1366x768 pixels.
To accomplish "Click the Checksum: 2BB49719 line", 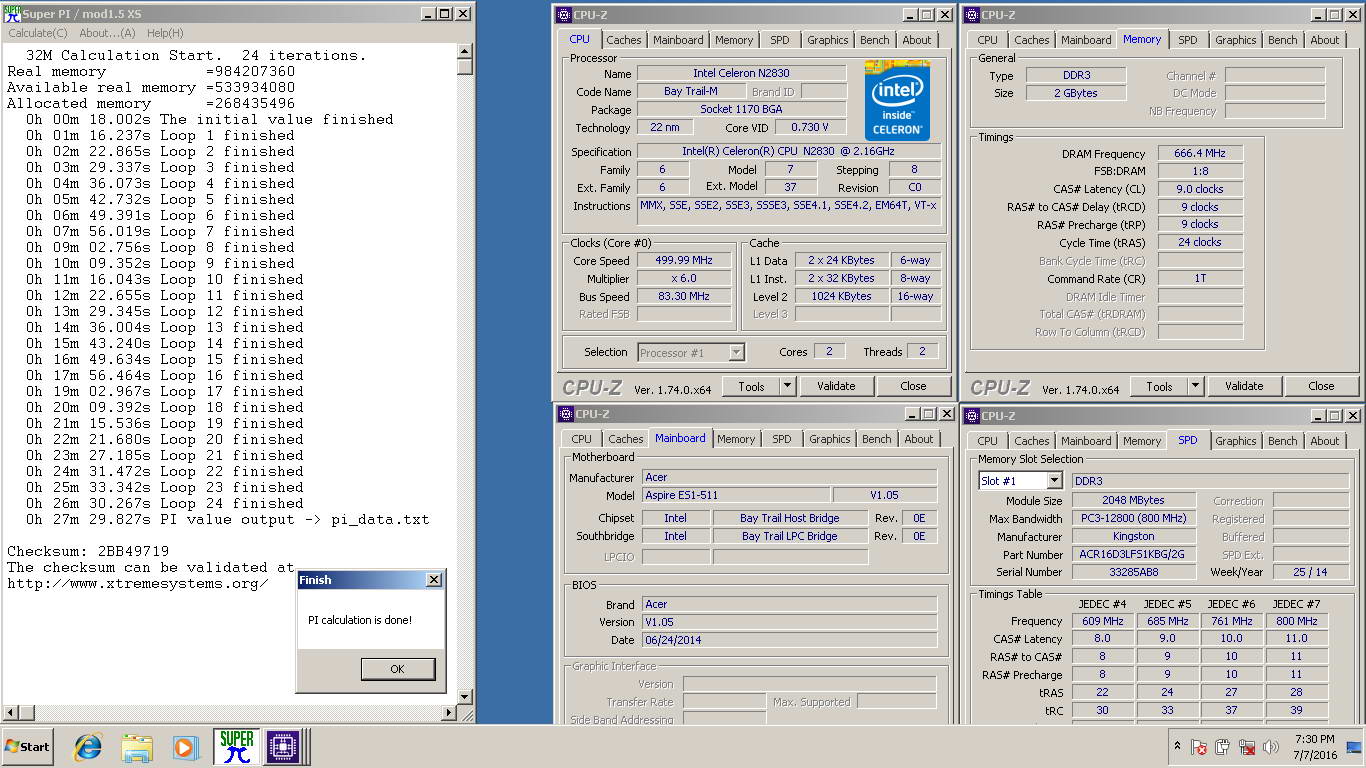I will (x=88, y=551).
